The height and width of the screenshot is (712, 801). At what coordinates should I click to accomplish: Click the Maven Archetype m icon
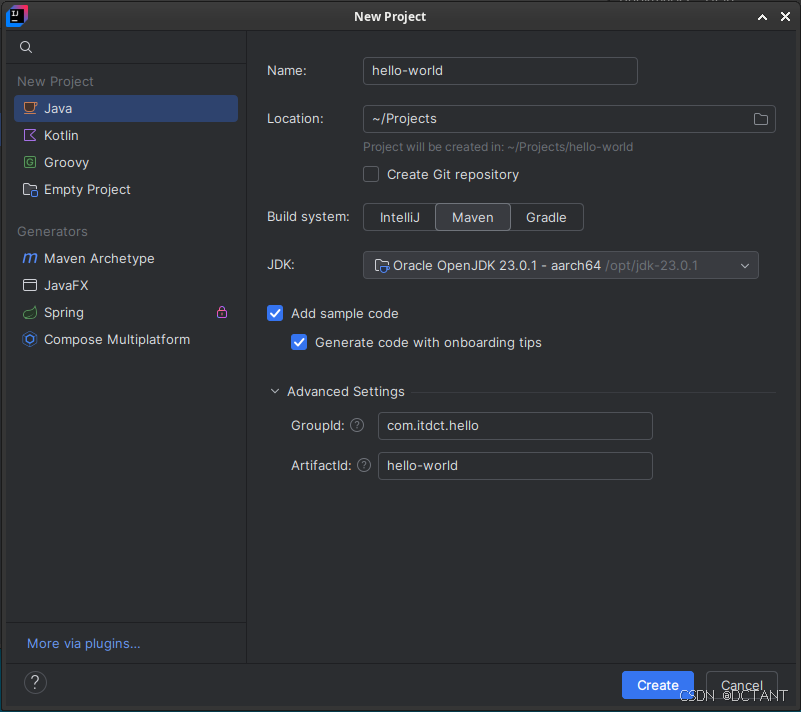(x=30, y=258)
